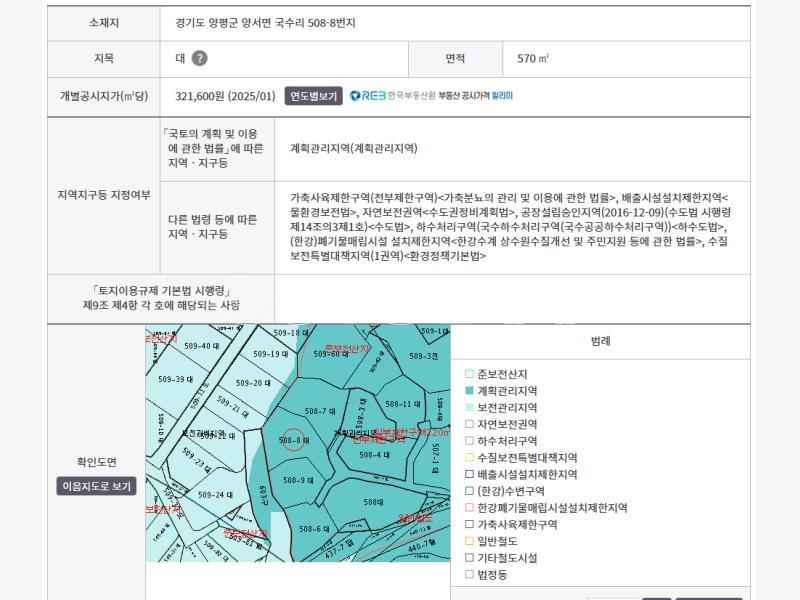Toggle the 배출시설설치제한지역 legend checkbox
Image resolution: width=800 pixels, height=600 pixels.
click(x=470, y=474)
